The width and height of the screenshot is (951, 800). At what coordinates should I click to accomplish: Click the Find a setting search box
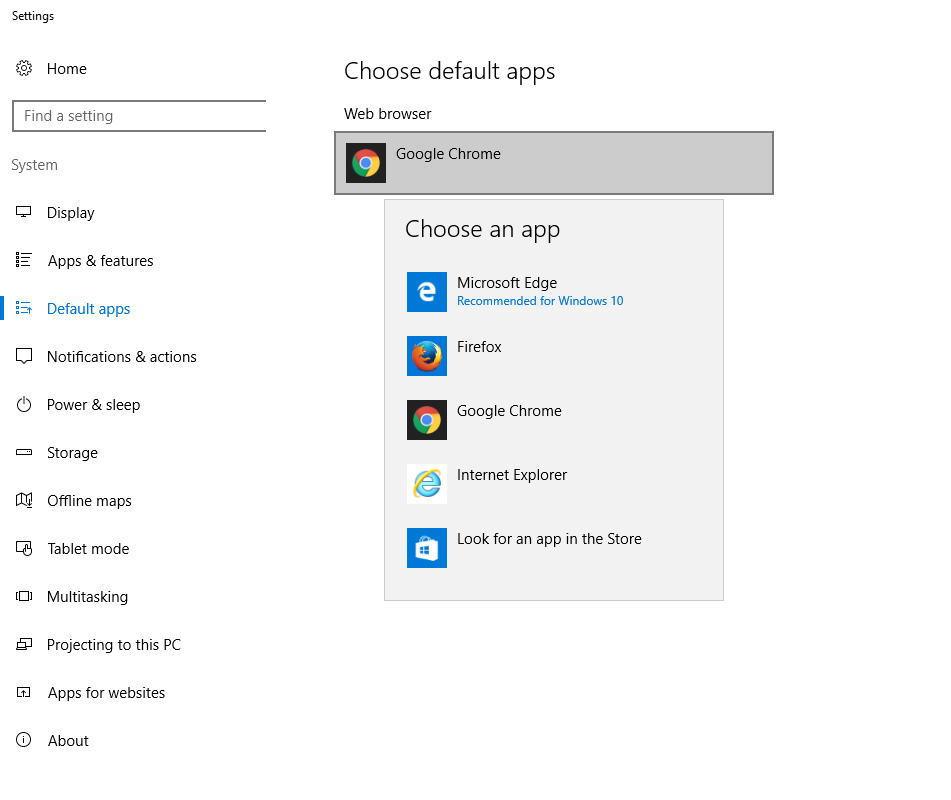tap(140, 116)
